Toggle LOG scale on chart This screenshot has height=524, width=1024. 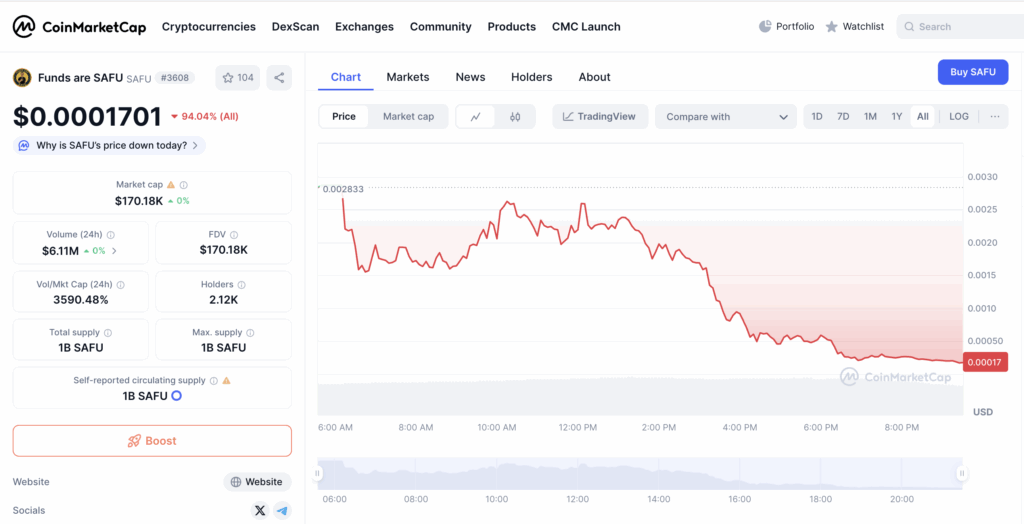(x=958, y=117)
